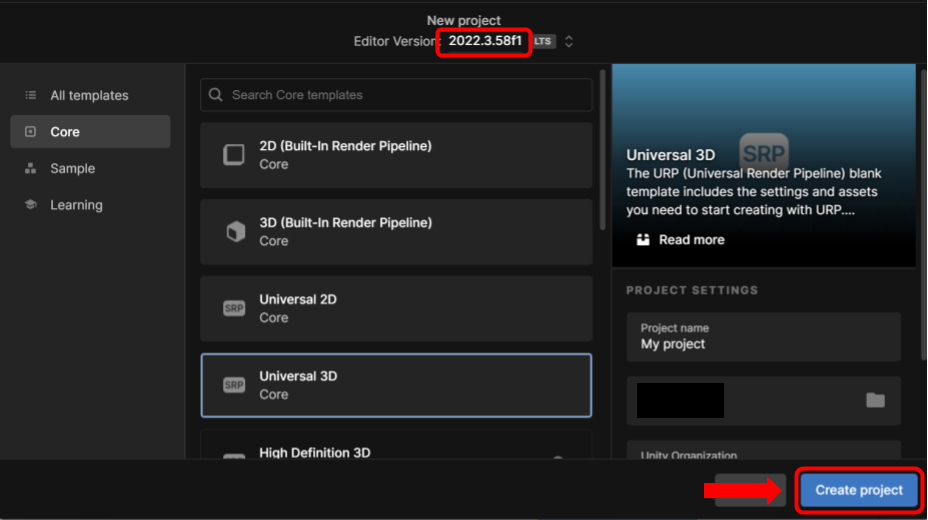Image resolution: width=928 pixels, height=520 pixels.
Task: Click the PROJECT SETTINGS heading
Action: pos(692,290)
